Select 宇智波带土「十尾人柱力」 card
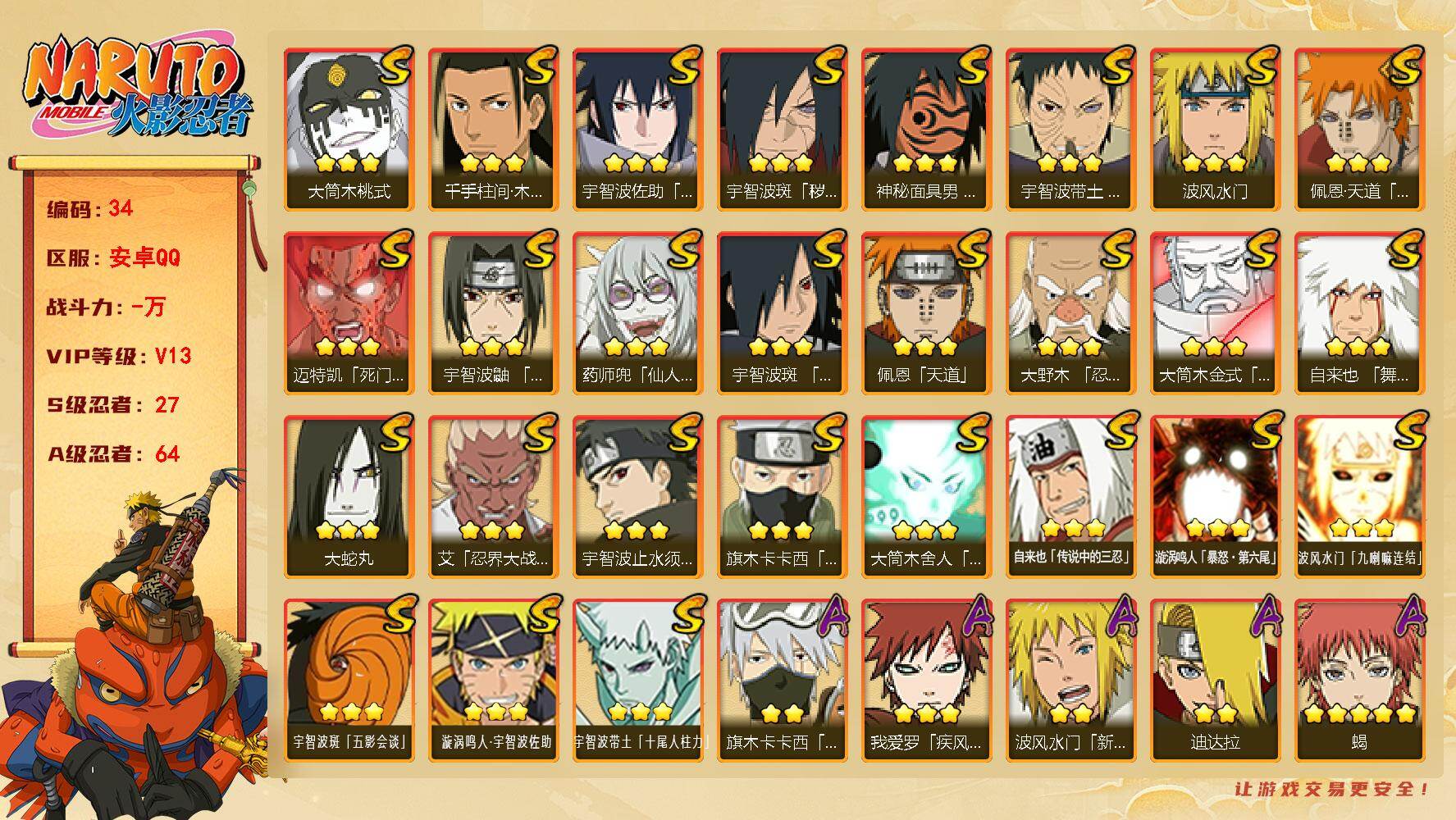The height and width of the screenshot is (820, 1456). (637, 681)
